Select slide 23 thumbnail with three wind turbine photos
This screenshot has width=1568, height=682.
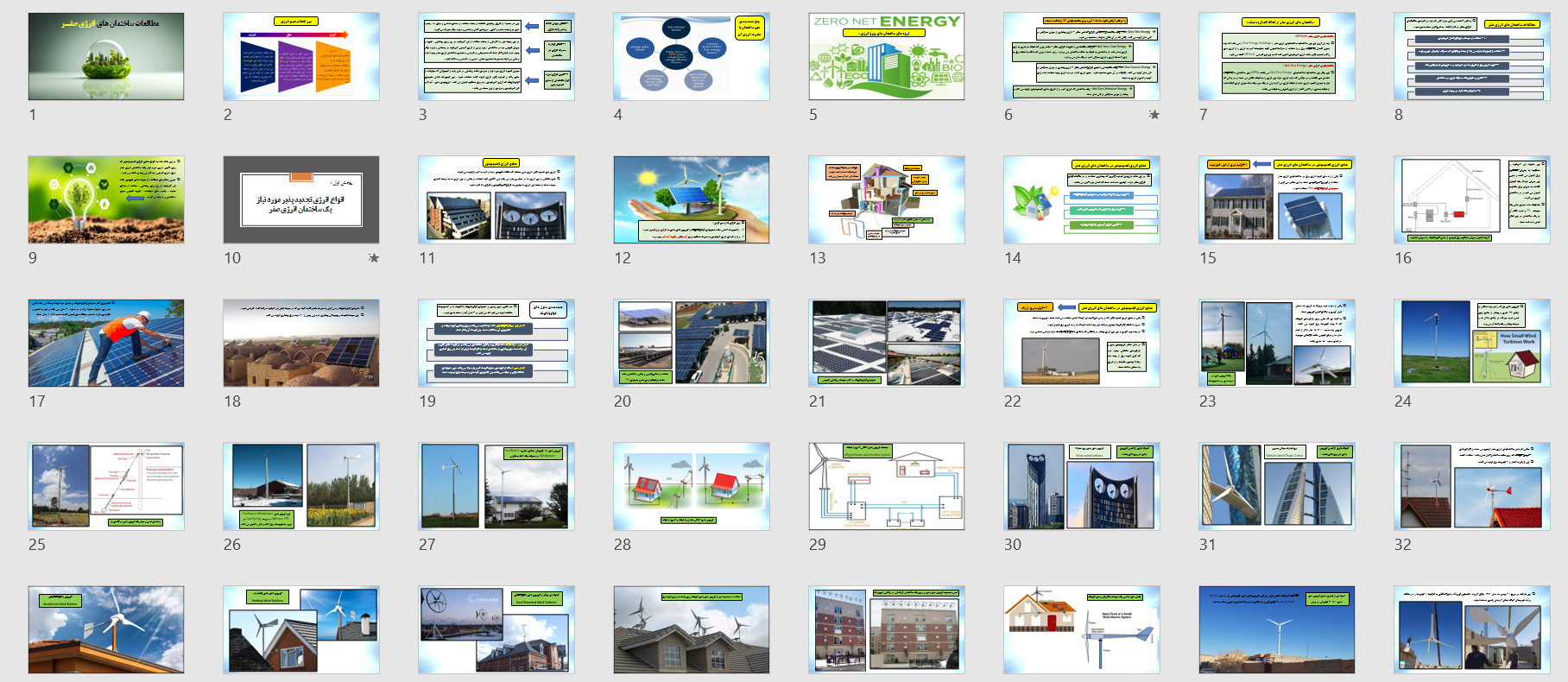[x=1277, y=343]
